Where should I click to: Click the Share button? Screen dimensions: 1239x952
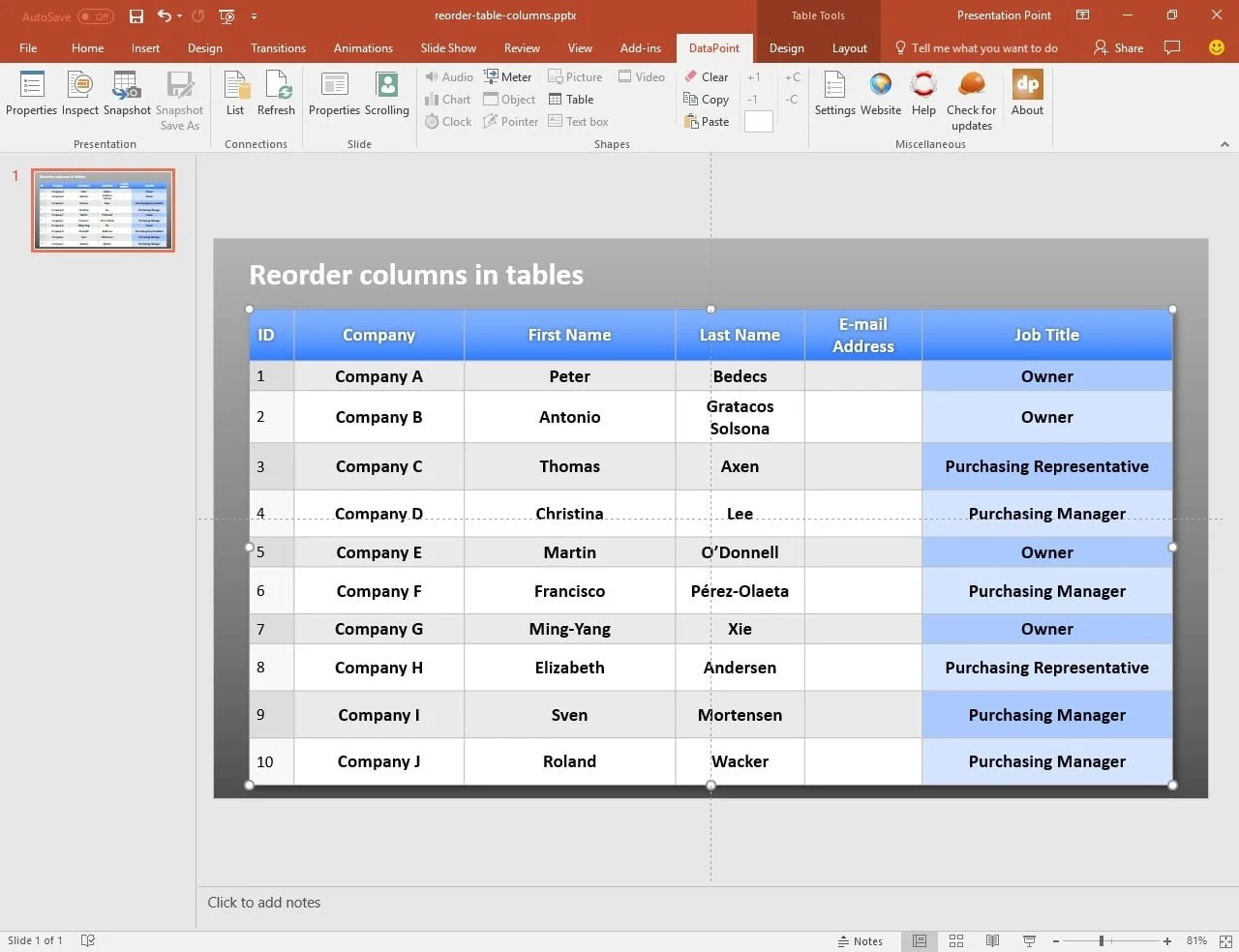pyautogui.click(x=1118, y=47)
